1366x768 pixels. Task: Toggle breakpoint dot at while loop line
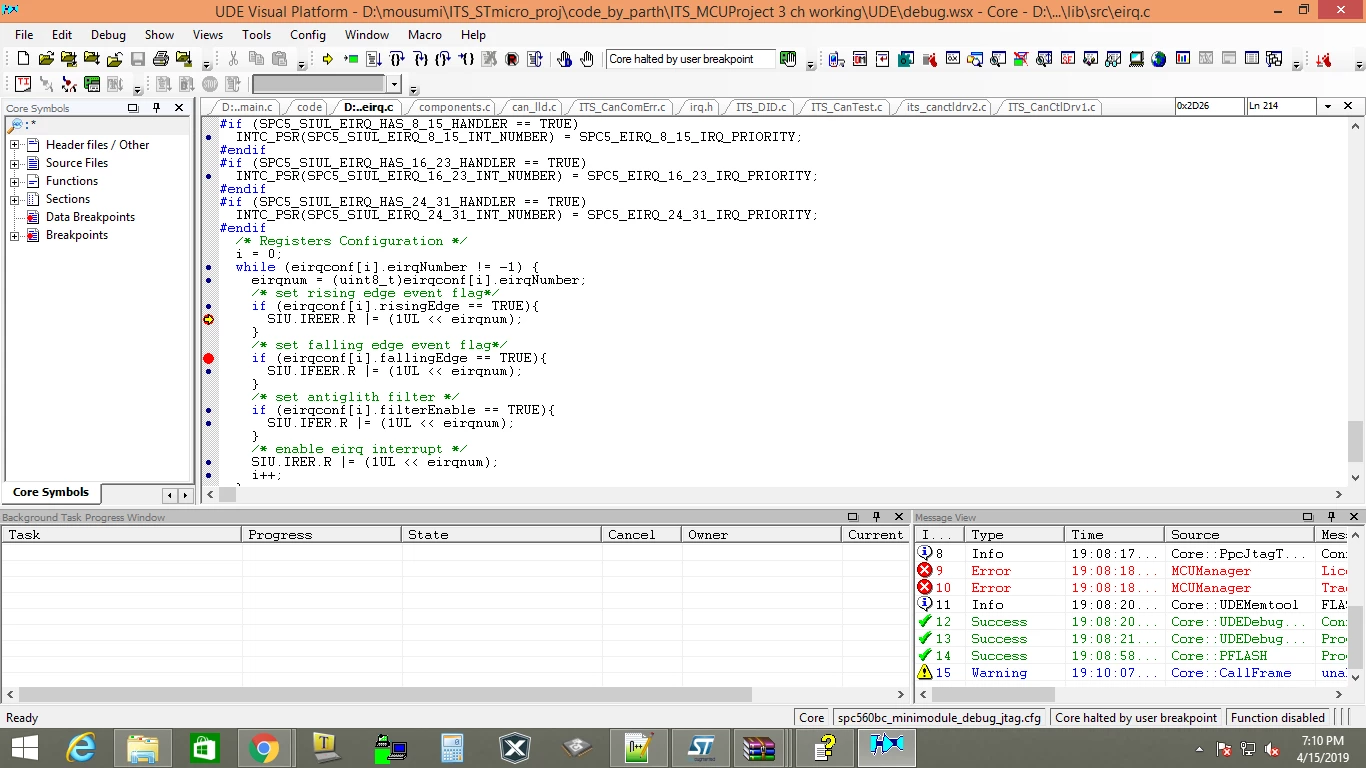(208, 267)
